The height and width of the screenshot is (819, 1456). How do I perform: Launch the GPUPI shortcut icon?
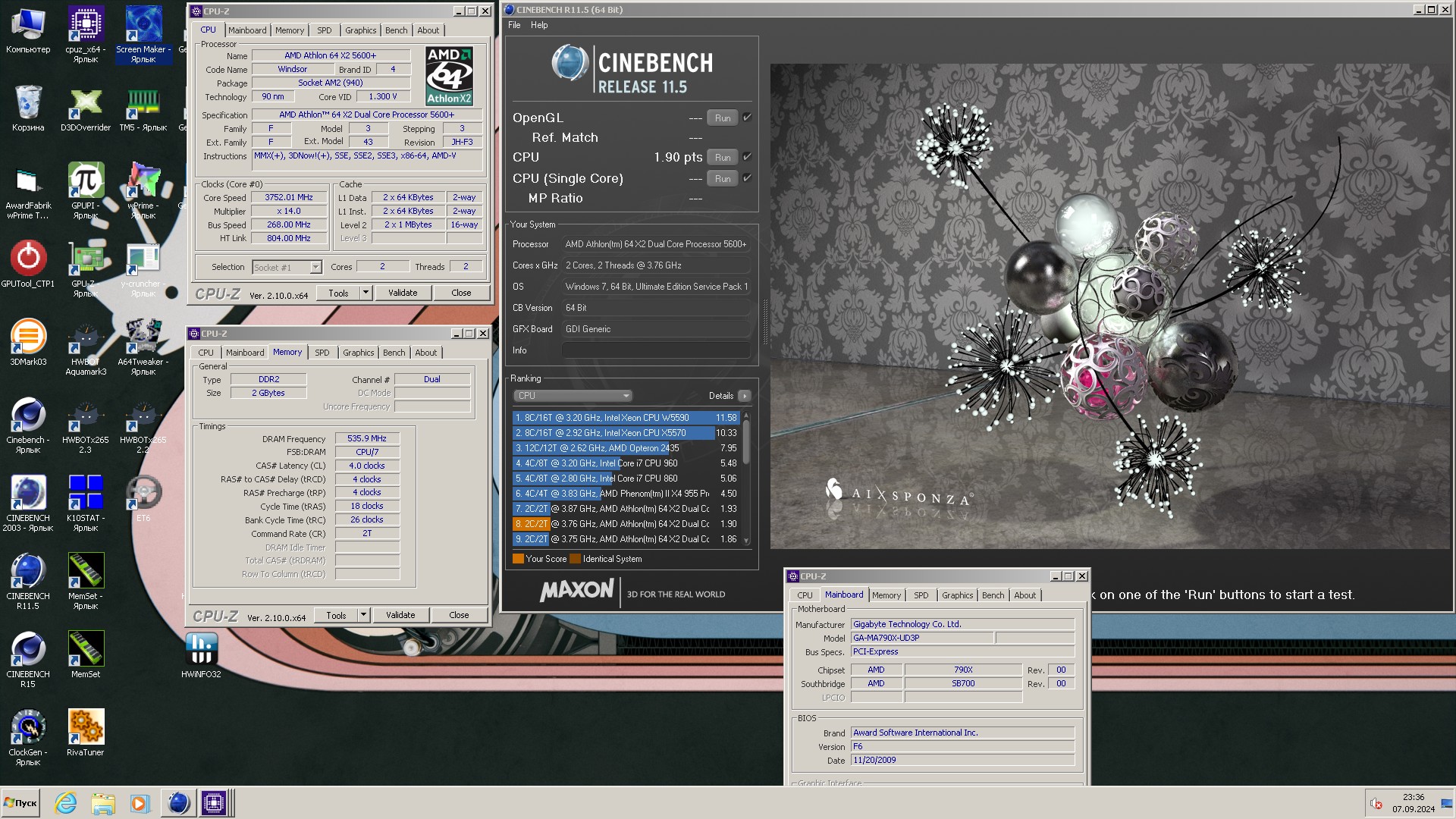point(86,190)
